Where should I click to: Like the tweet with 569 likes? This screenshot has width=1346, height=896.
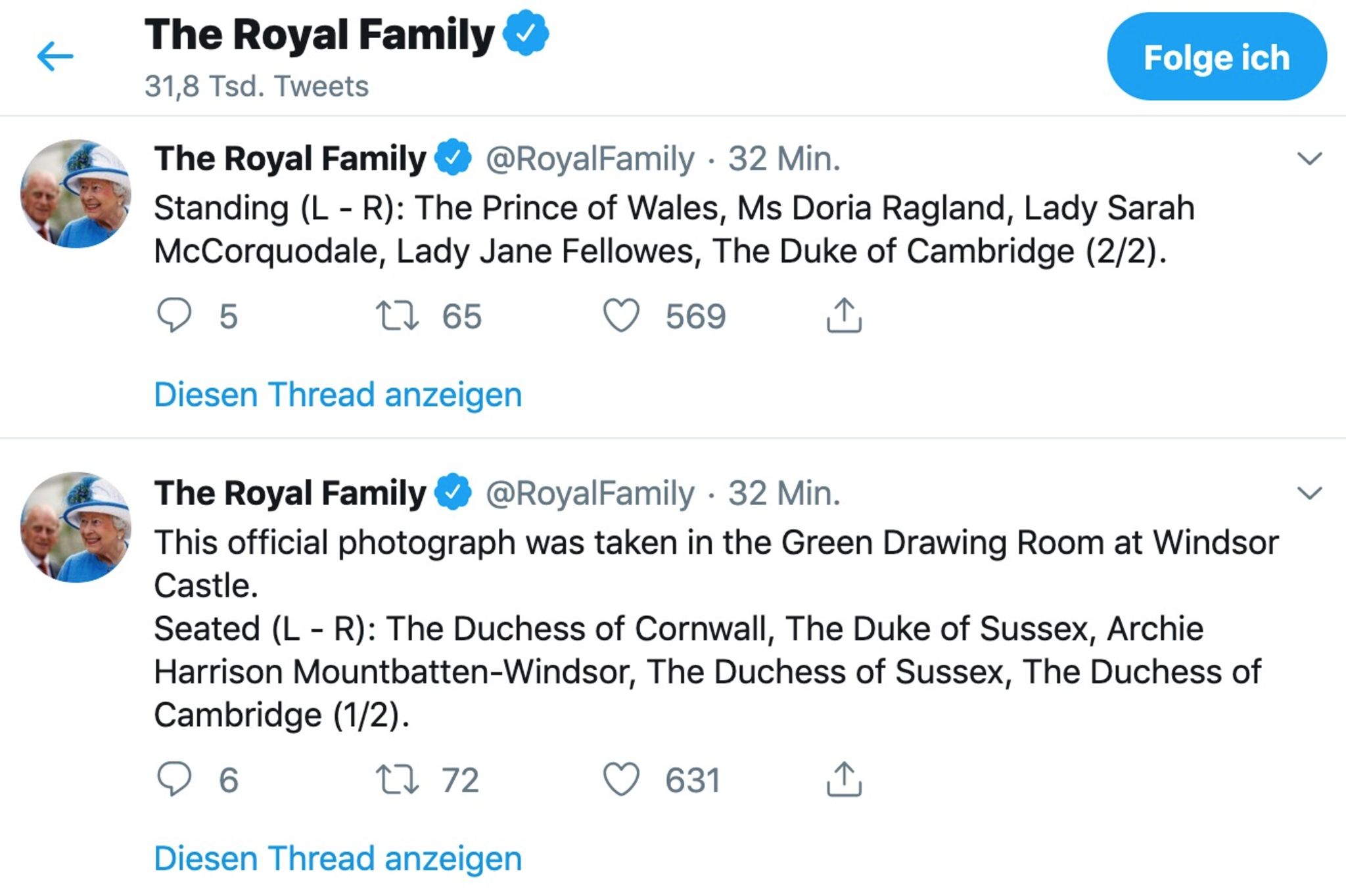point(621,316)
